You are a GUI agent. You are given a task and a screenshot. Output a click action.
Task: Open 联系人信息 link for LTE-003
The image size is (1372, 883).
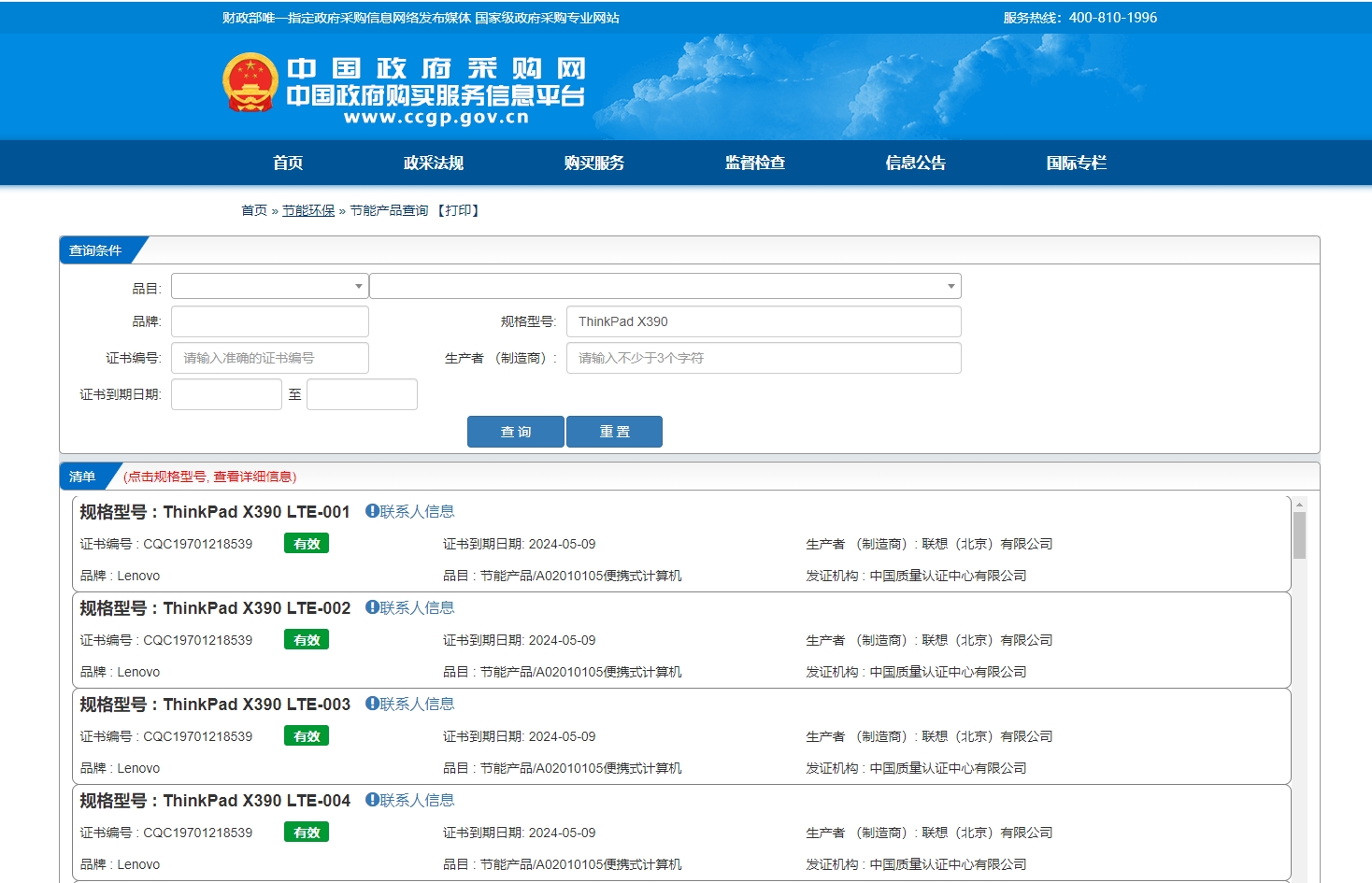(417, 704)
